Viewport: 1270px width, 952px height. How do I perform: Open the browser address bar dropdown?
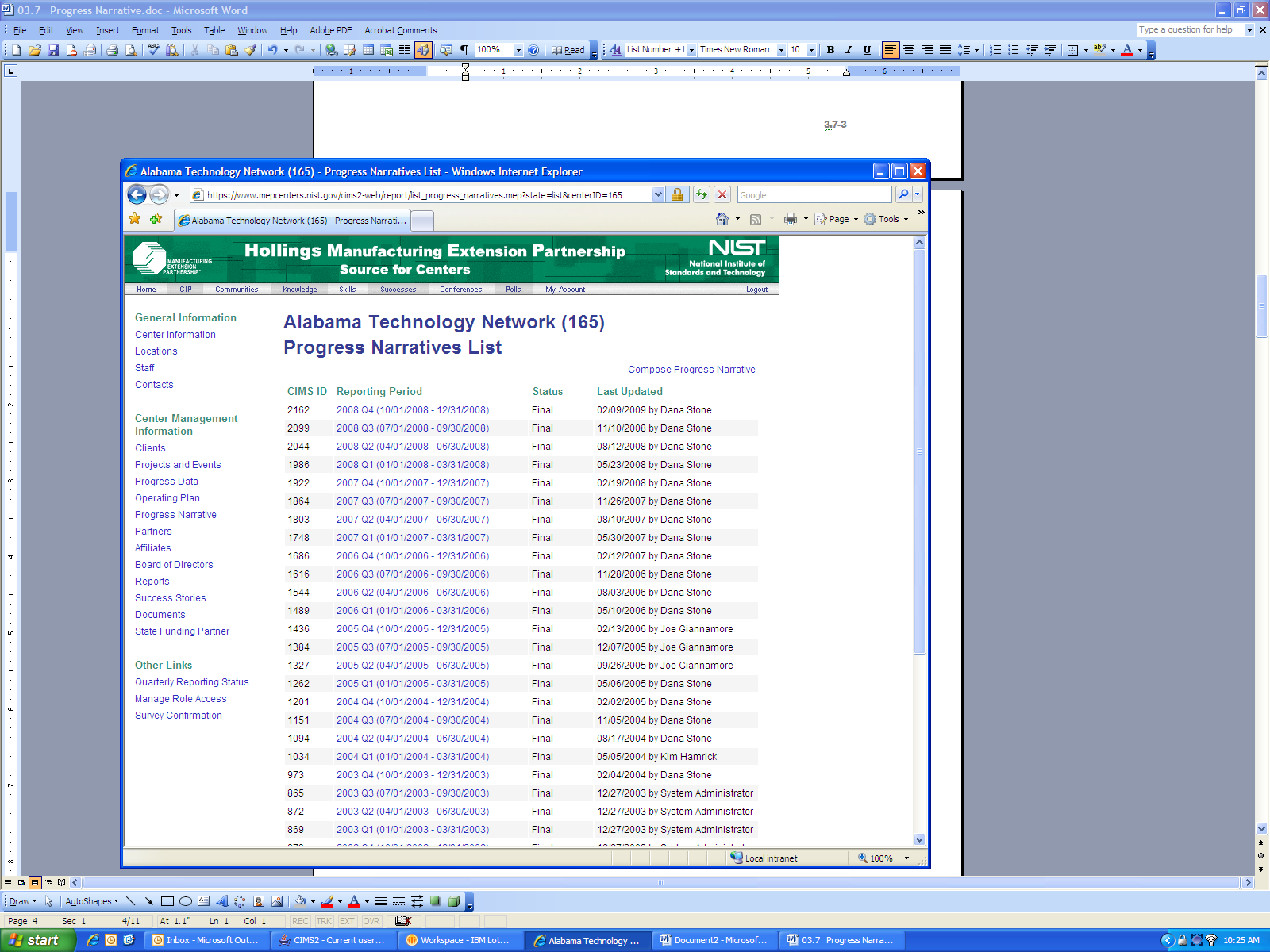(658, 194)
